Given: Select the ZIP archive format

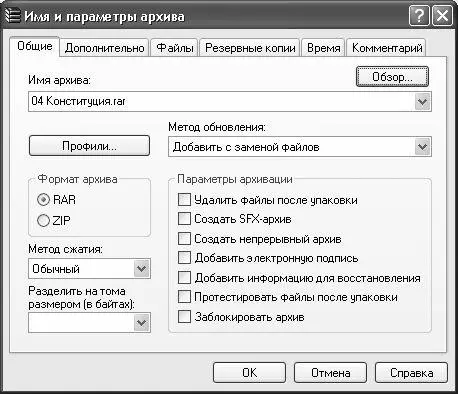Looking at the screenshot, I should [44, 220].
